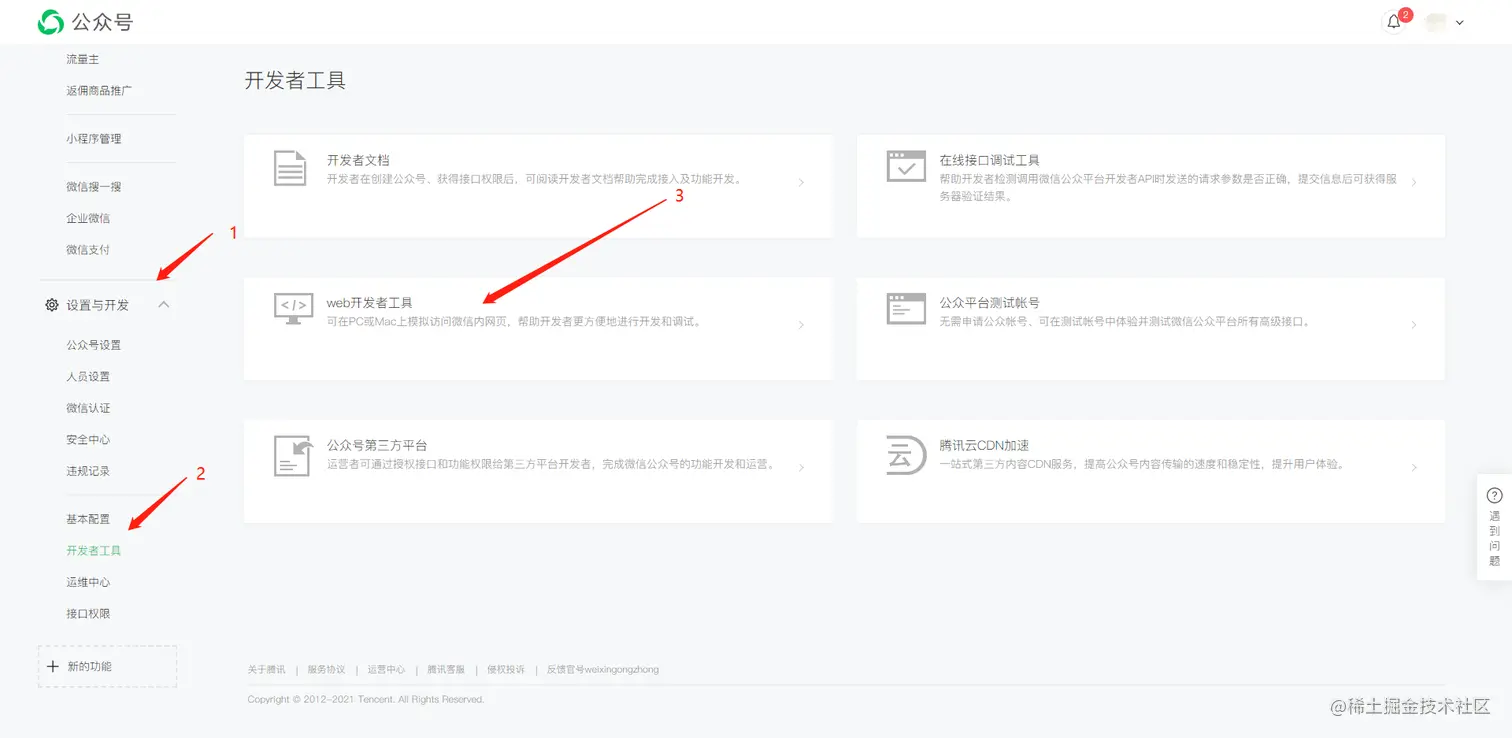Select 流量主 in the sidebar
This screenshot has width=1512, height=738.
pyautogui.click(x=83, y=60)
